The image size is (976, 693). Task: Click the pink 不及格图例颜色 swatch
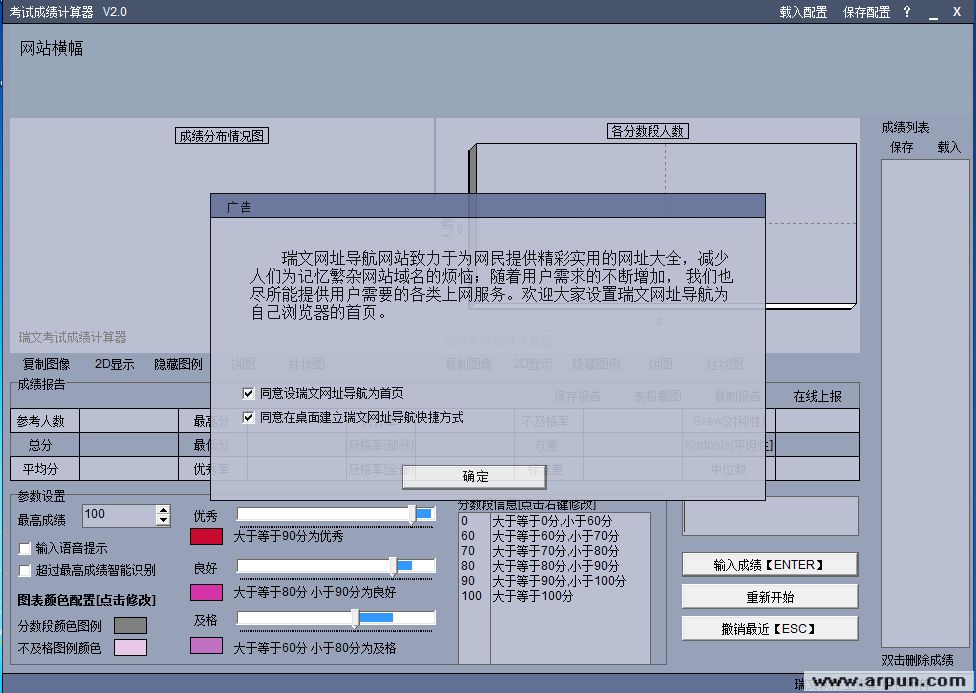coord(130,648)
